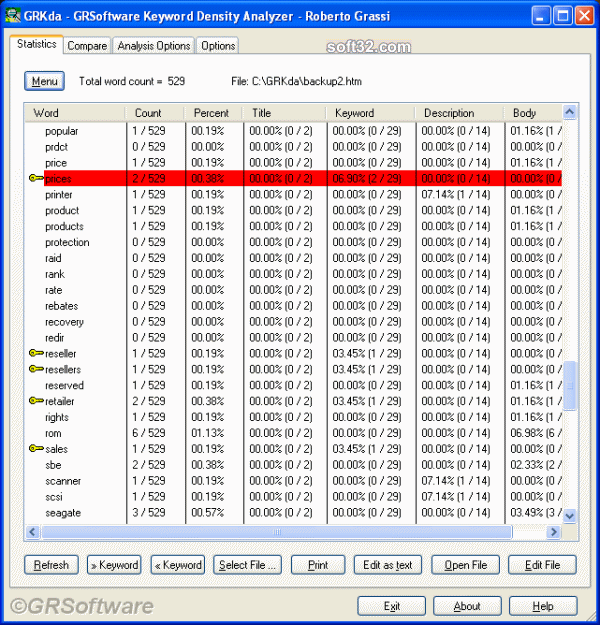
Task: Select the word 'rate' in list
Action: tap(54, 290)
